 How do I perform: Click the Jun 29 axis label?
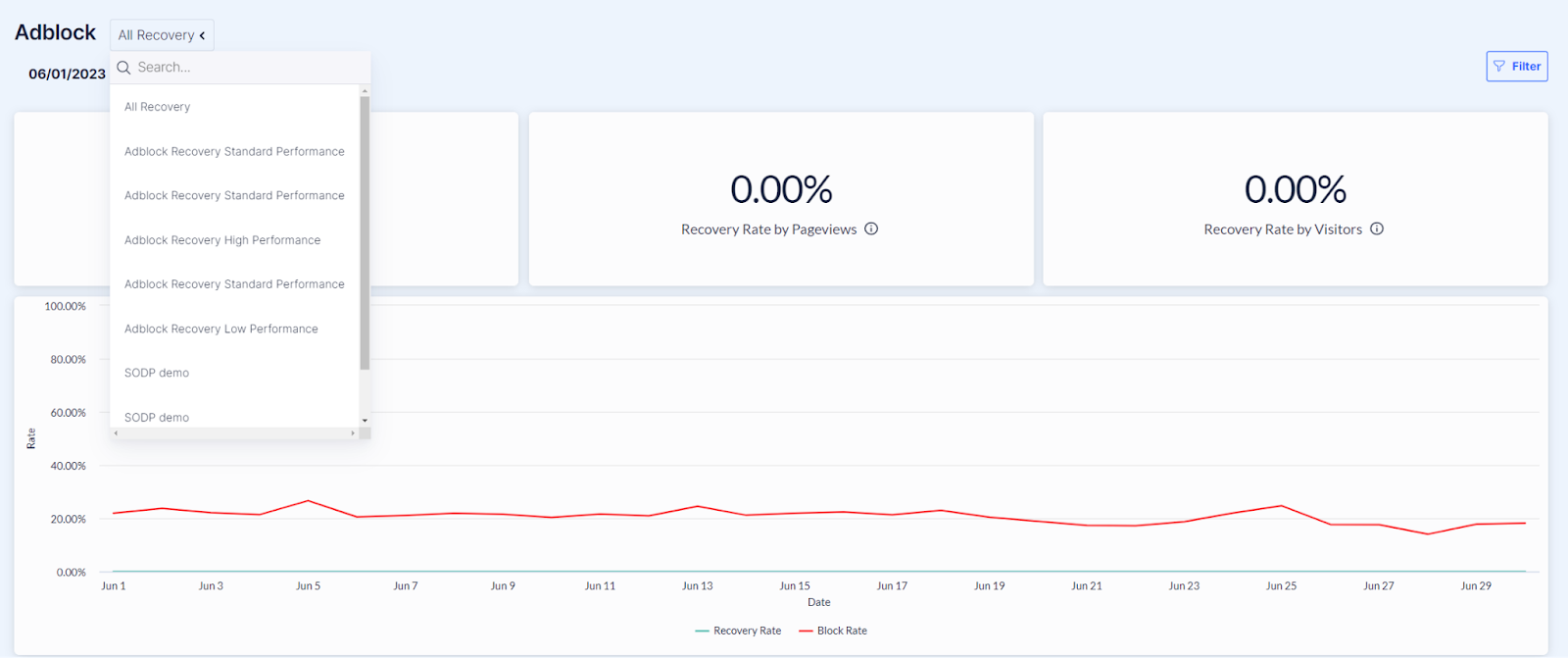coord(1476,585)
